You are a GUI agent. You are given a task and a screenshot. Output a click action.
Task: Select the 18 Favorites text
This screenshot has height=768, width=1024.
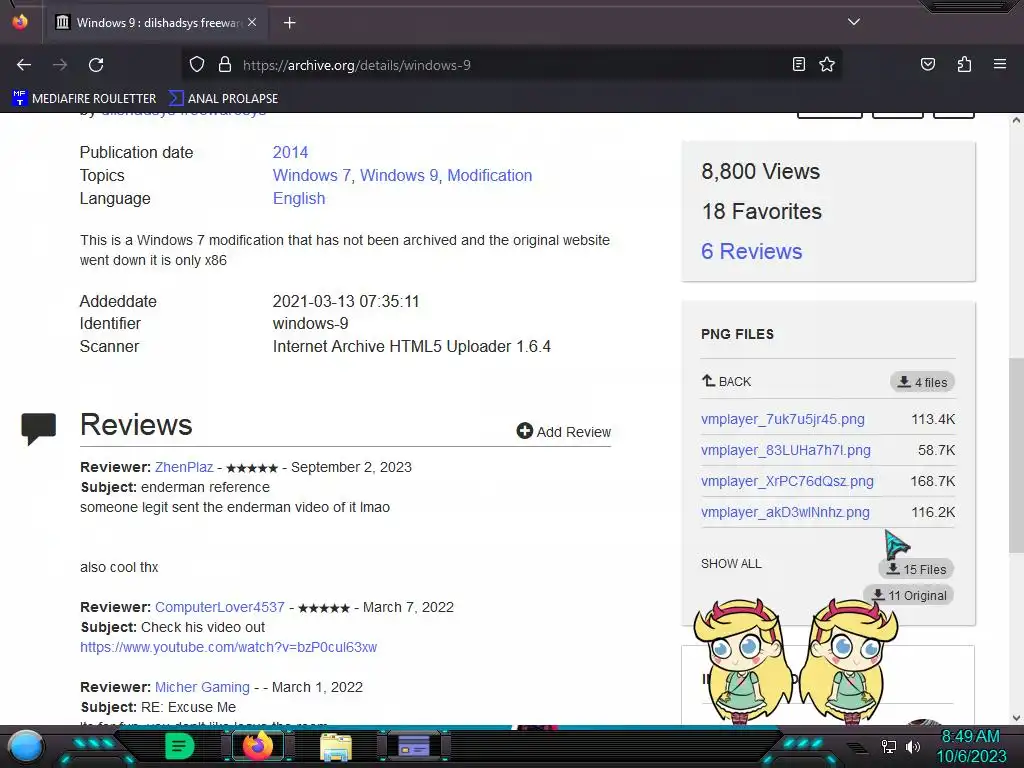click(x=761, y=212)
